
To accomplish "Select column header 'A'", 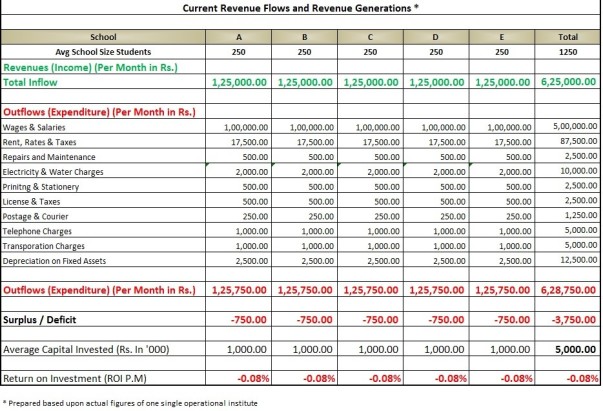I will (x=239, y=37).
